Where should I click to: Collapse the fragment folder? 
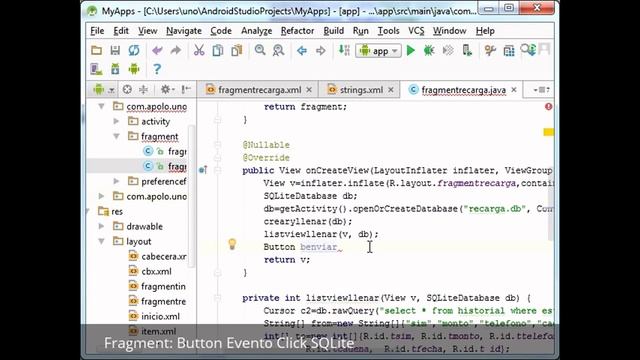[x=116, y=136]
